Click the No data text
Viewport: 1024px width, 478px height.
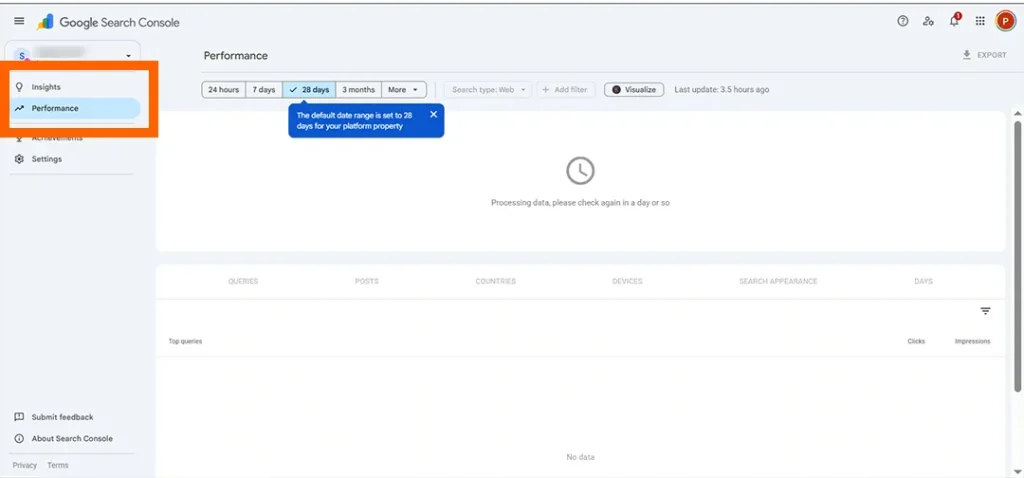[581, 457]
